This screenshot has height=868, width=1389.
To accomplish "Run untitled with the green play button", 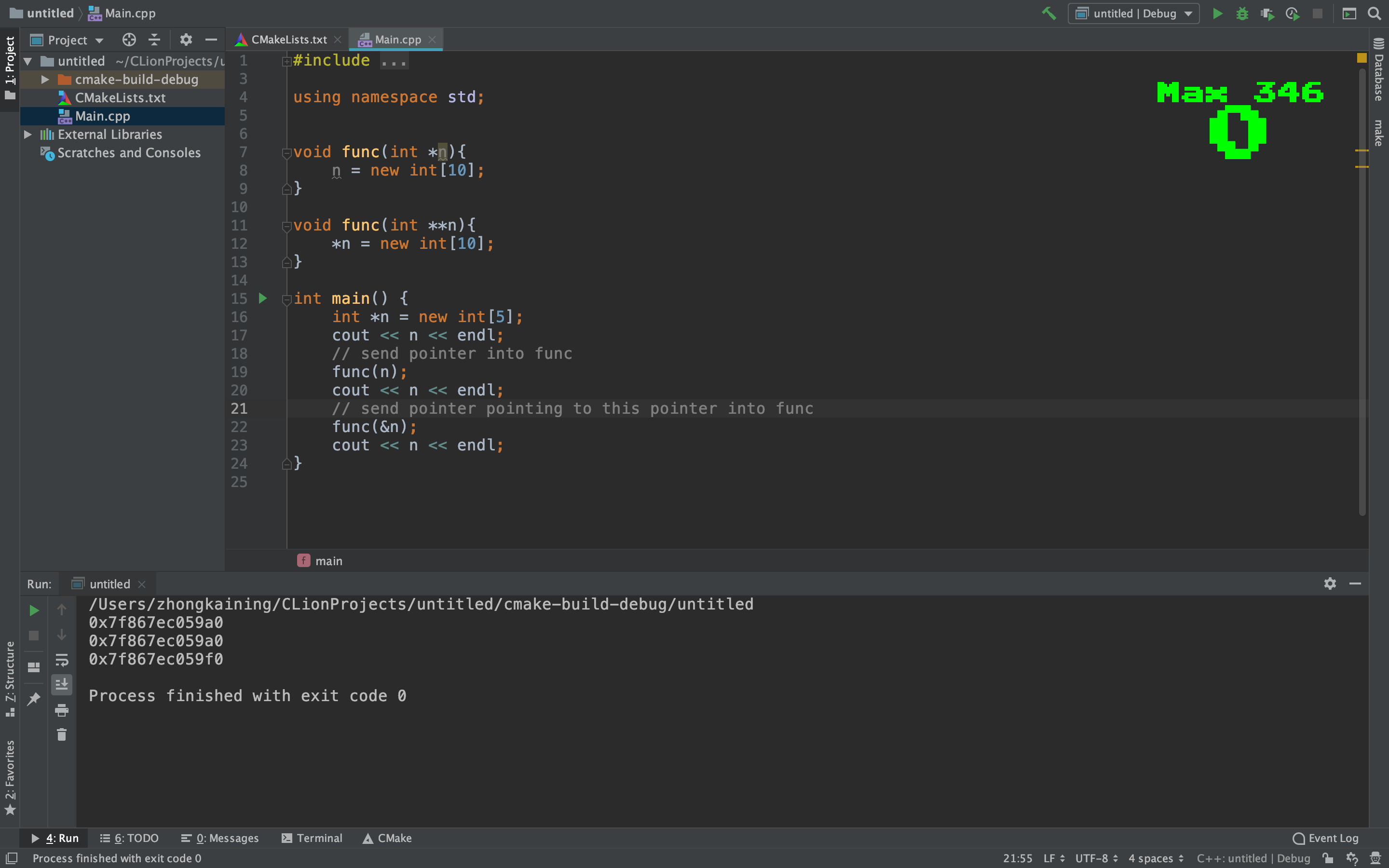I will [1217, 13].
